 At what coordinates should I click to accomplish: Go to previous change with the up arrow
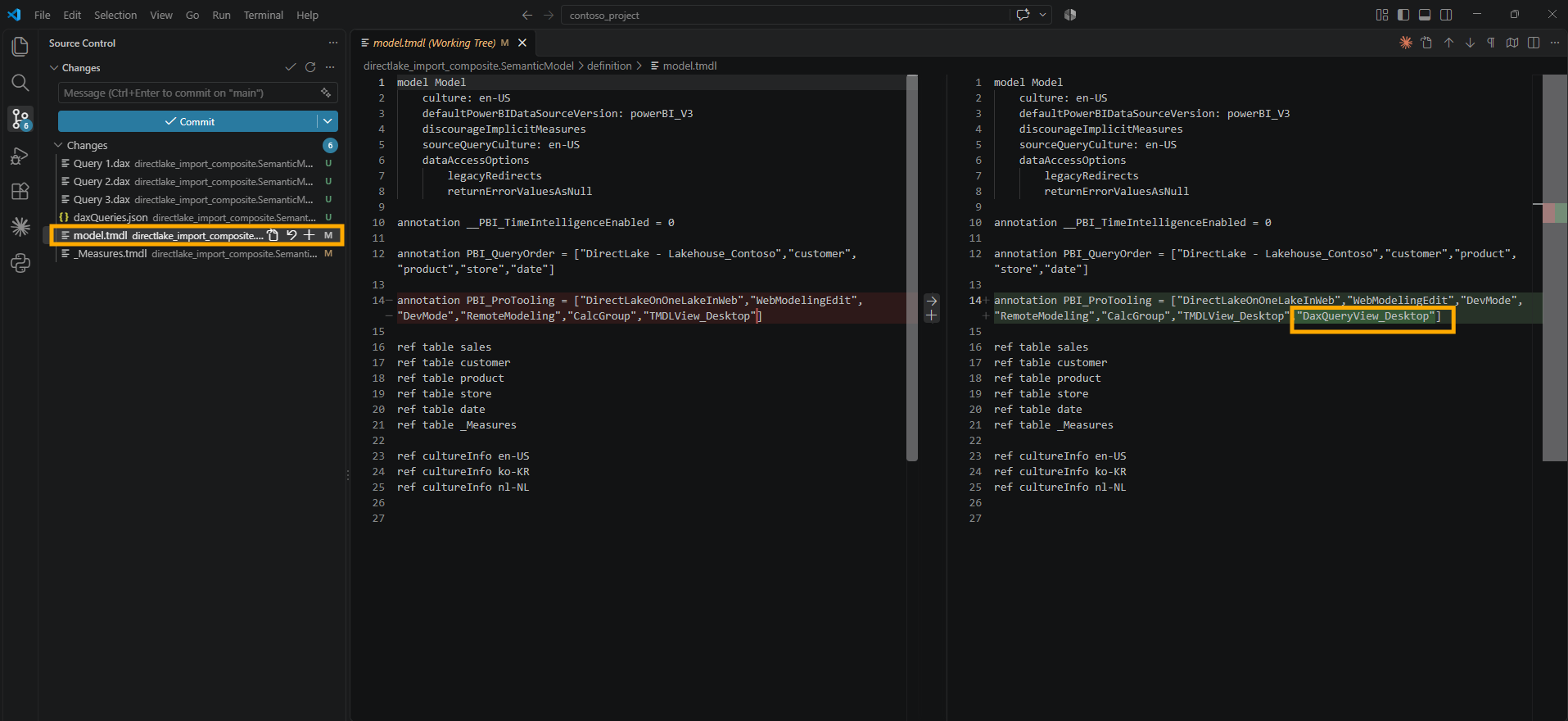[1448, 43]
